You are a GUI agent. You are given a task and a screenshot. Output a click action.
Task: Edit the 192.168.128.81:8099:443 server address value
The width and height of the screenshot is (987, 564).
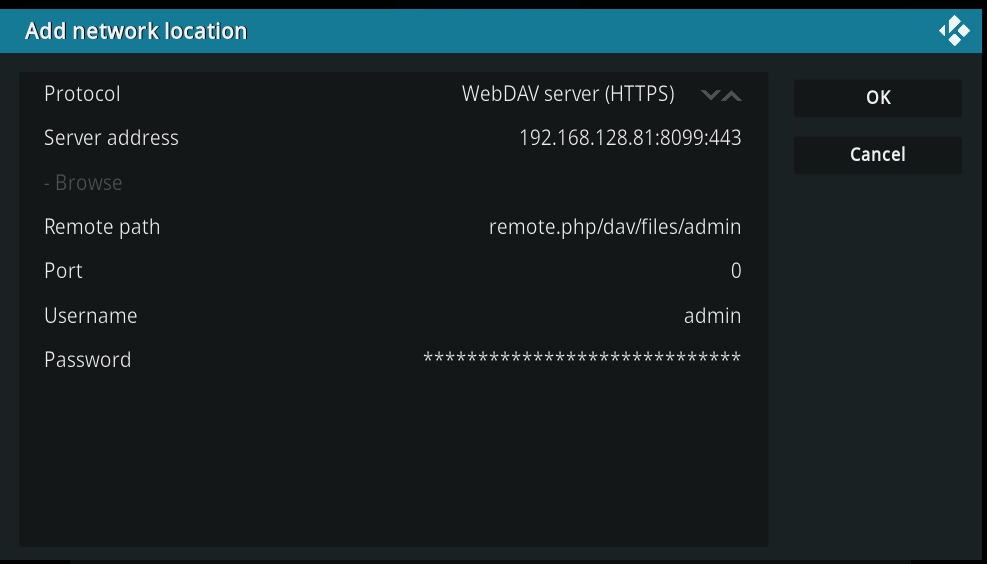pos(630,138)
